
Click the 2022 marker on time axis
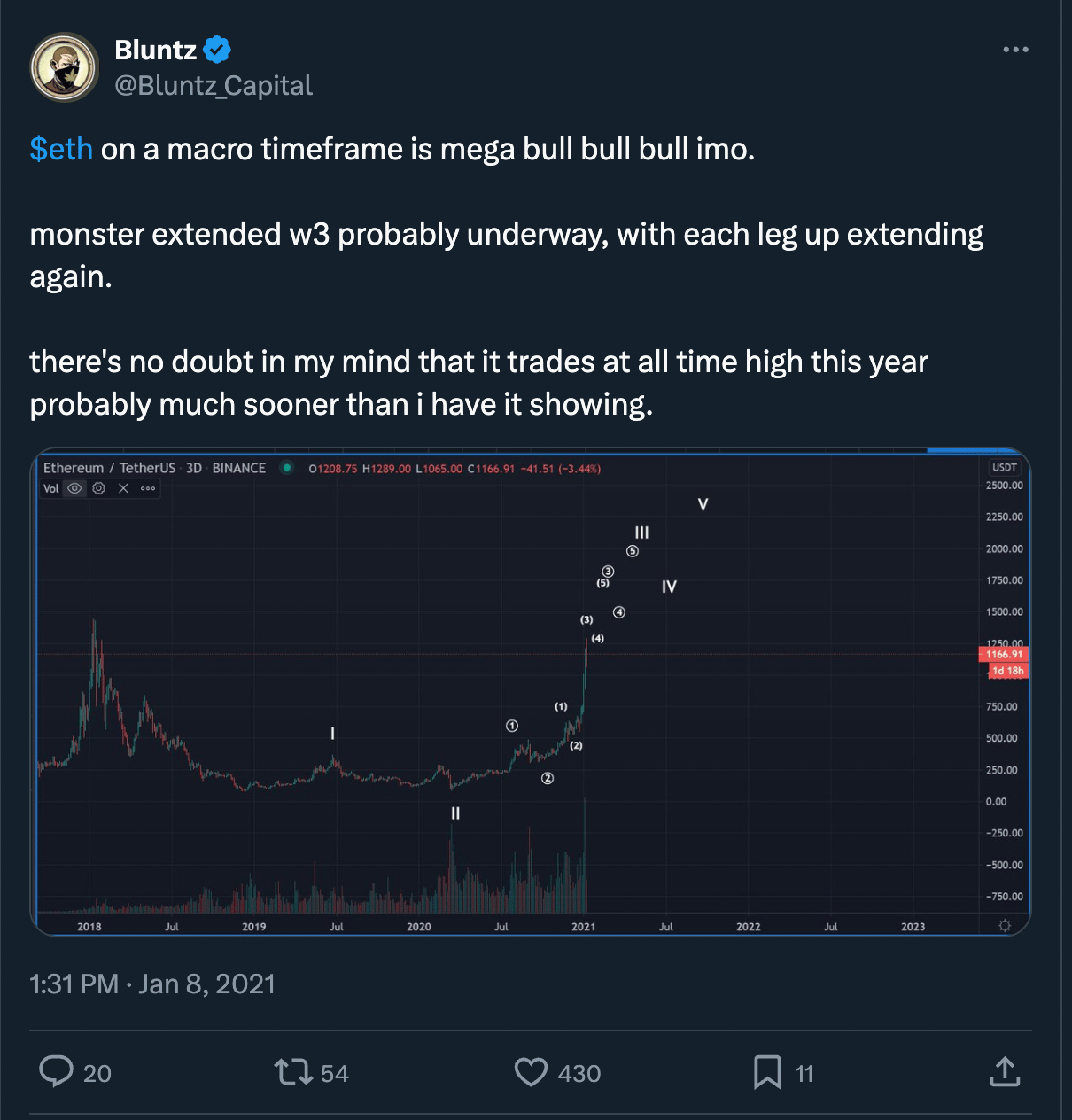(749, 926)
